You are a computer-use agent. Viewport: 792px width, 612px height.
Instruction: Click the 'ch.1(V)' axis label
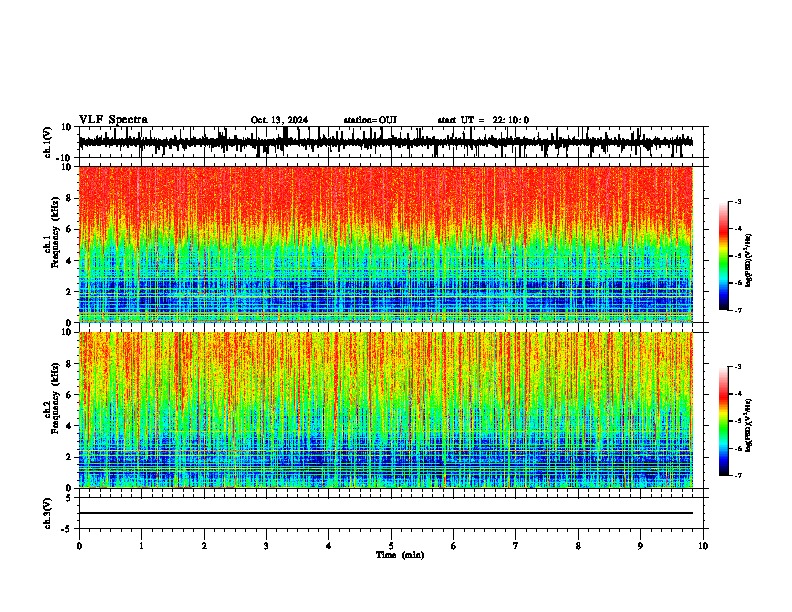(48, 142)
